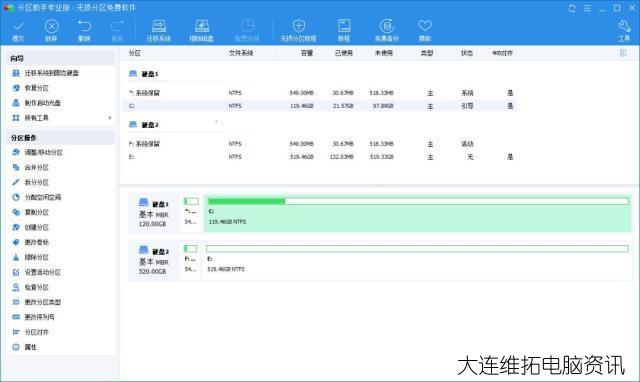
Task: Click 更改卷标 (Change Label) item
Action: (36, 242)
